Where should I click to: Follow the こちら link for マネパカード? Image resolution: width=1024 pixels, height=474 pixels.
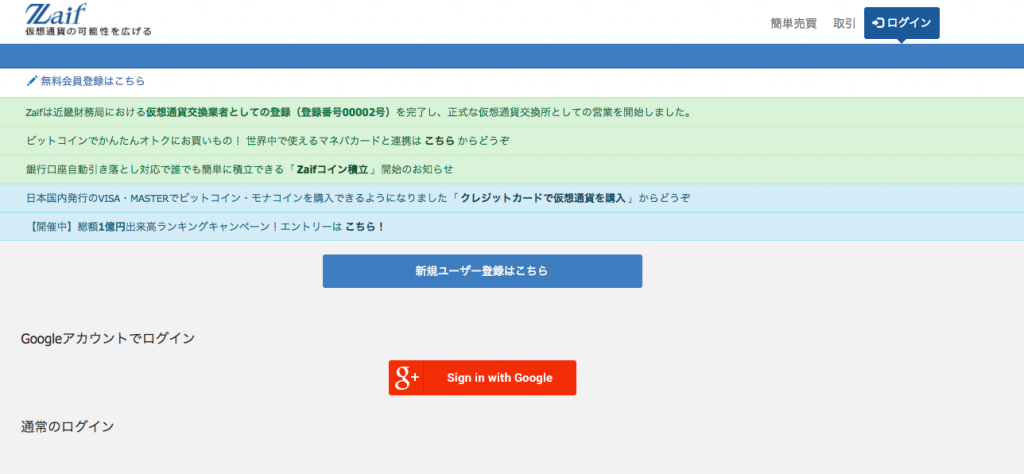click(439, 141)
